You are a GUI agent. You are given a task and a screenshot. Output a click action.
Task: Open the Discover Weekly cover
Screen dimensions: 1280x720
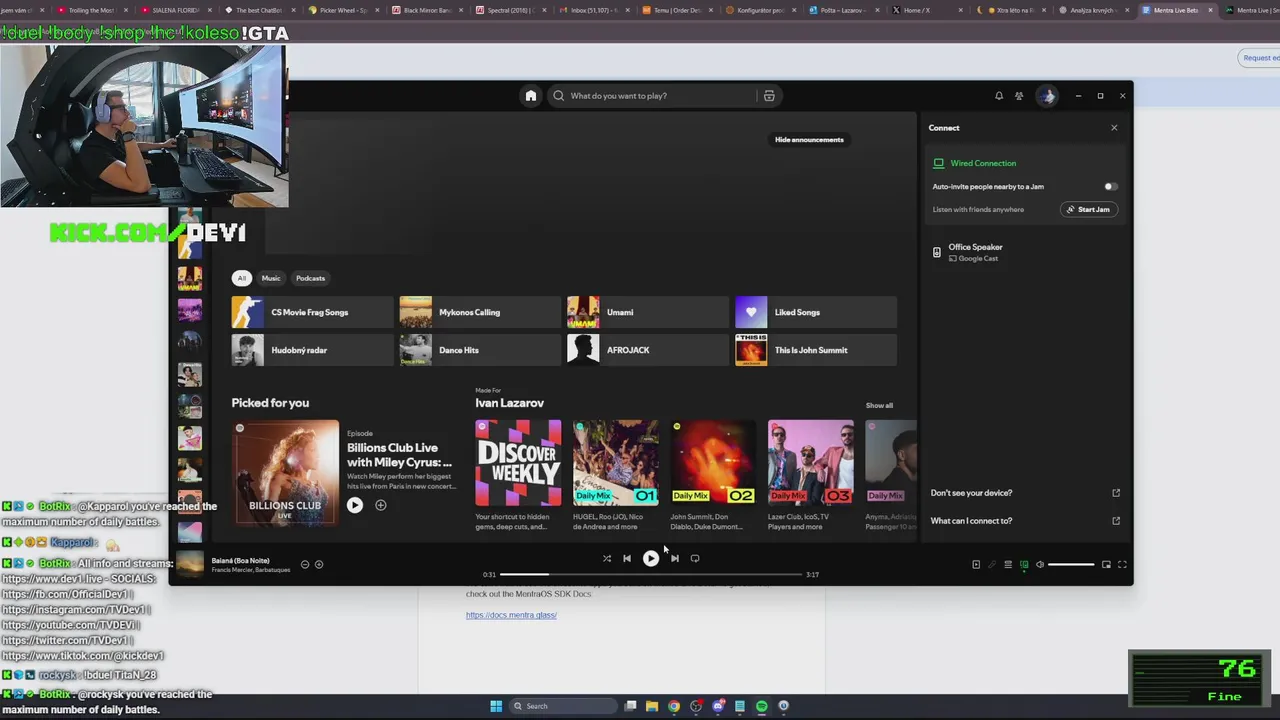tap(518, 463)
